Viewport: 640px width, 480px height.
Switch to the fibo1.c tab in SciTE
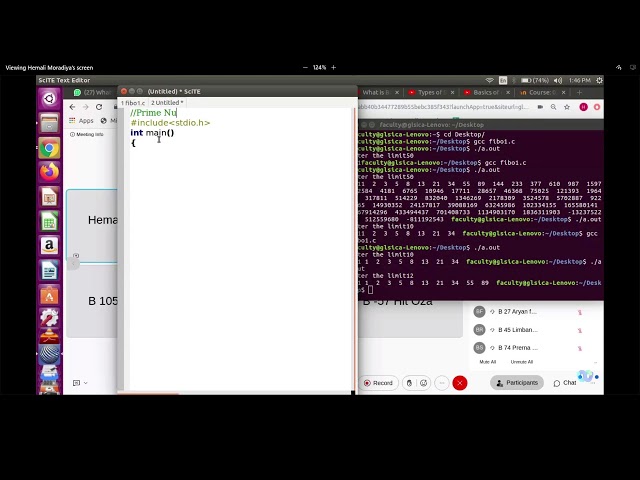click(133, 103)
